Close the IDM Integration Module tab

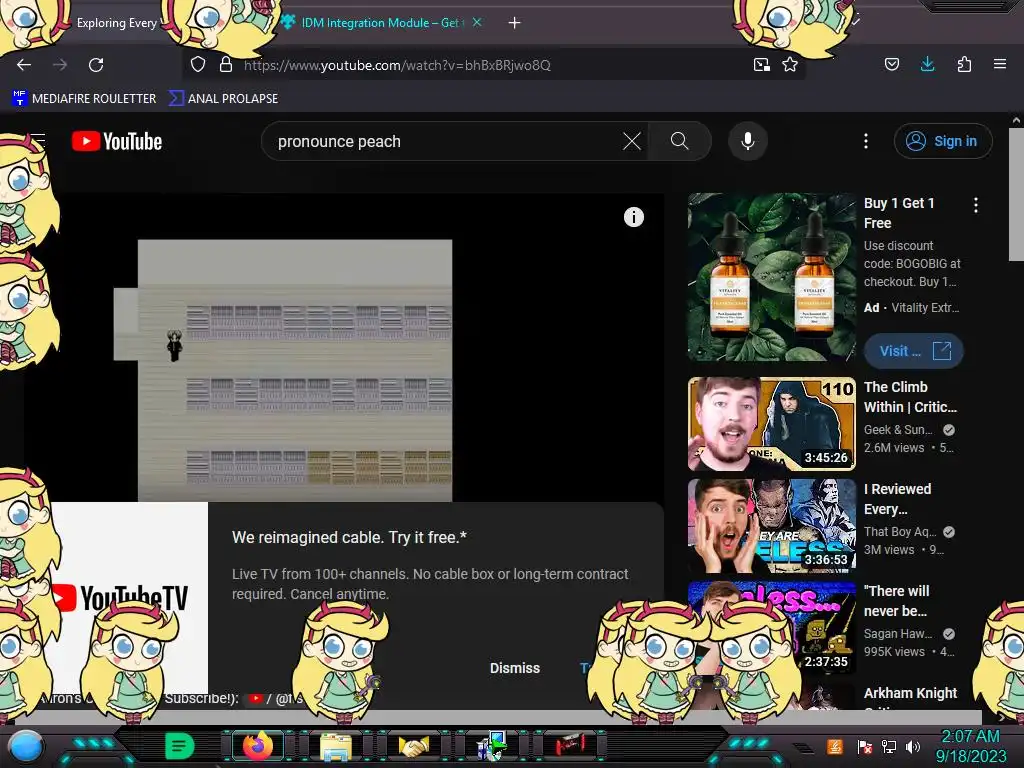click(x=477, y=22)
